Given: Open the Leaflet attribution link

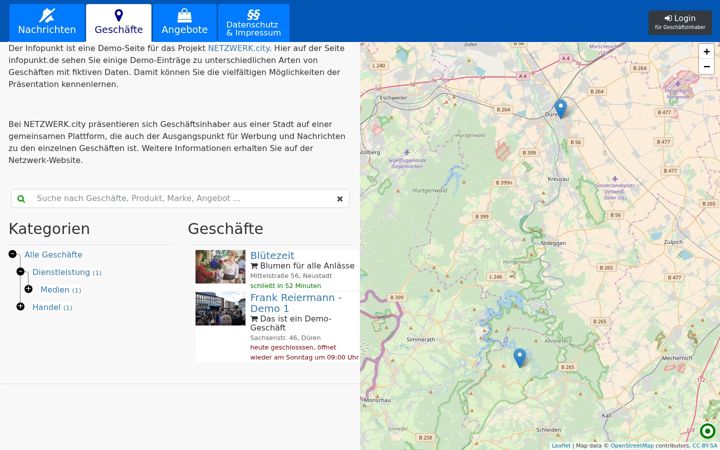Looking at the screenshot, I should click(x=561, y=445).
